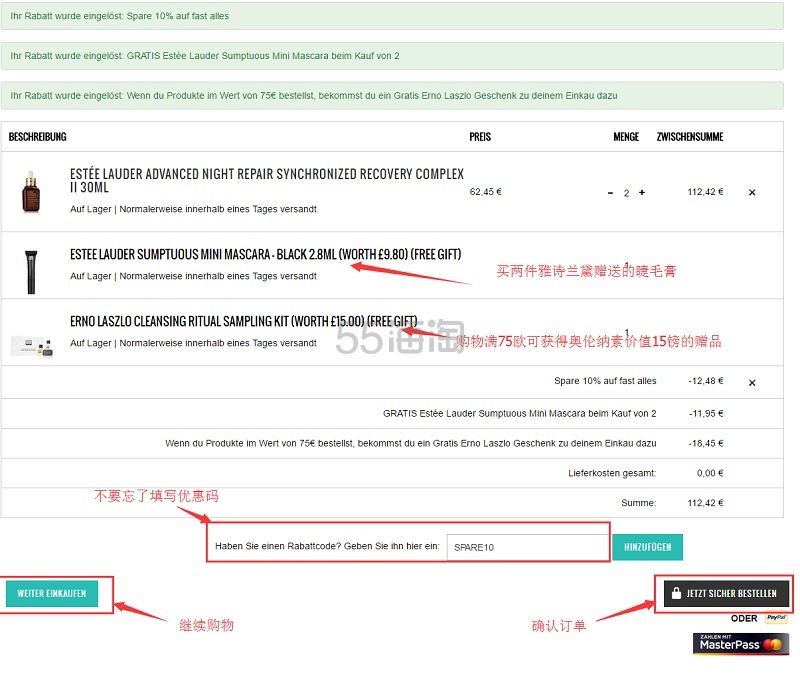Click Jetzt Sicher Bestellen button
The height and width of the screenshot is (674, 800).
(726, 593)
